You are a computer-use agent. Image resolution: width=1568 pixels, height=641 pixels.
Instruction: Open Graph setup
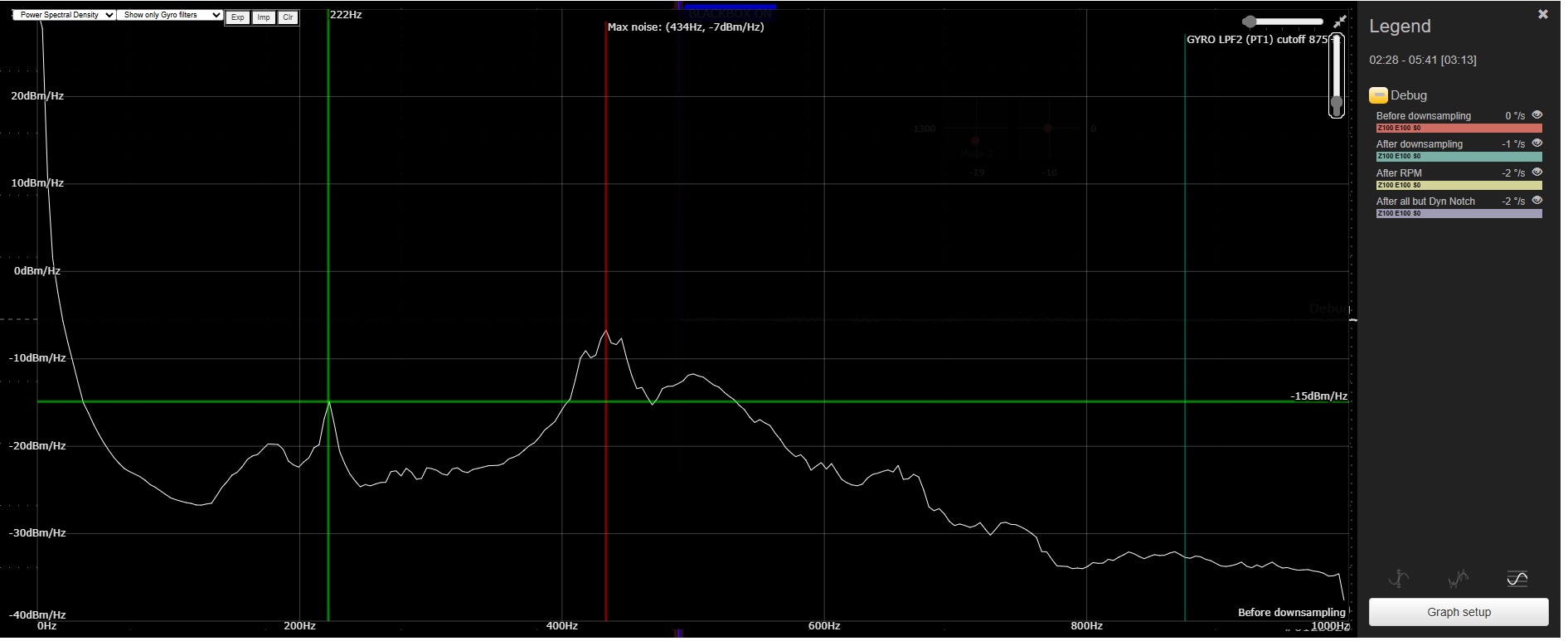point(1458,612)
